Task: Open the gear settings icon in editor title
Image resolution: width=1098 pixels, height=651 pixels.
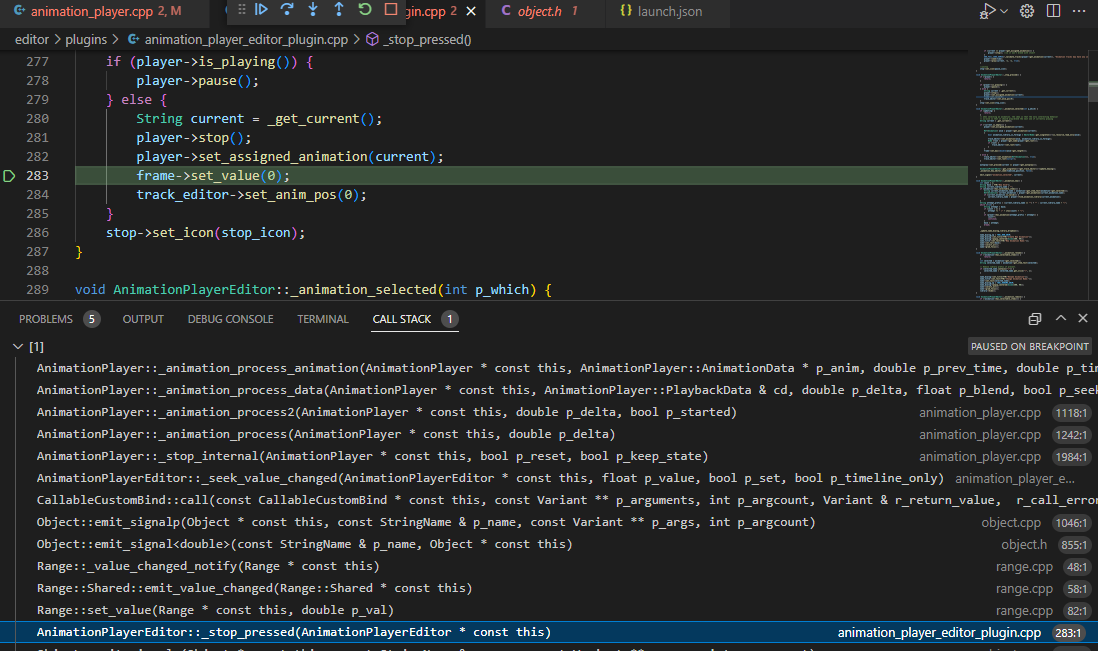Action: click(x=1027, y=11)
